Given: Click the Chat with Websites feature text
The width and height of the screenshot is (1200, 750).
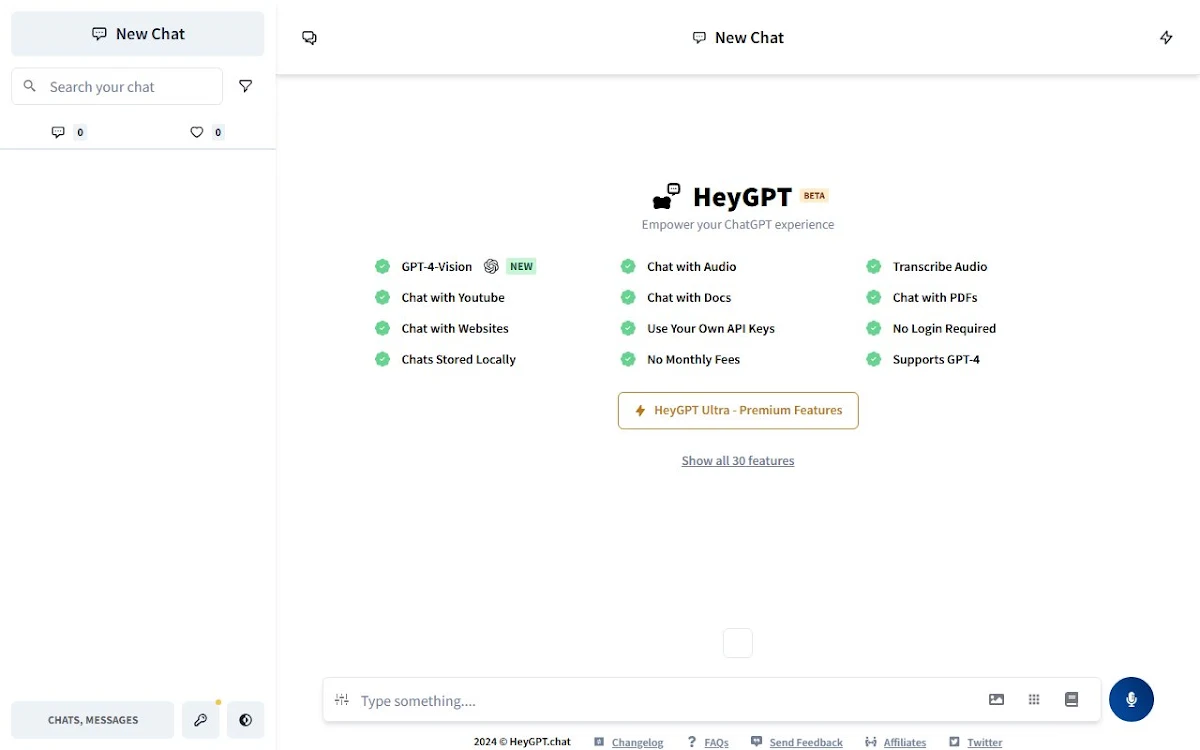Looking at the screenshot, I should [x=455, y=329].
